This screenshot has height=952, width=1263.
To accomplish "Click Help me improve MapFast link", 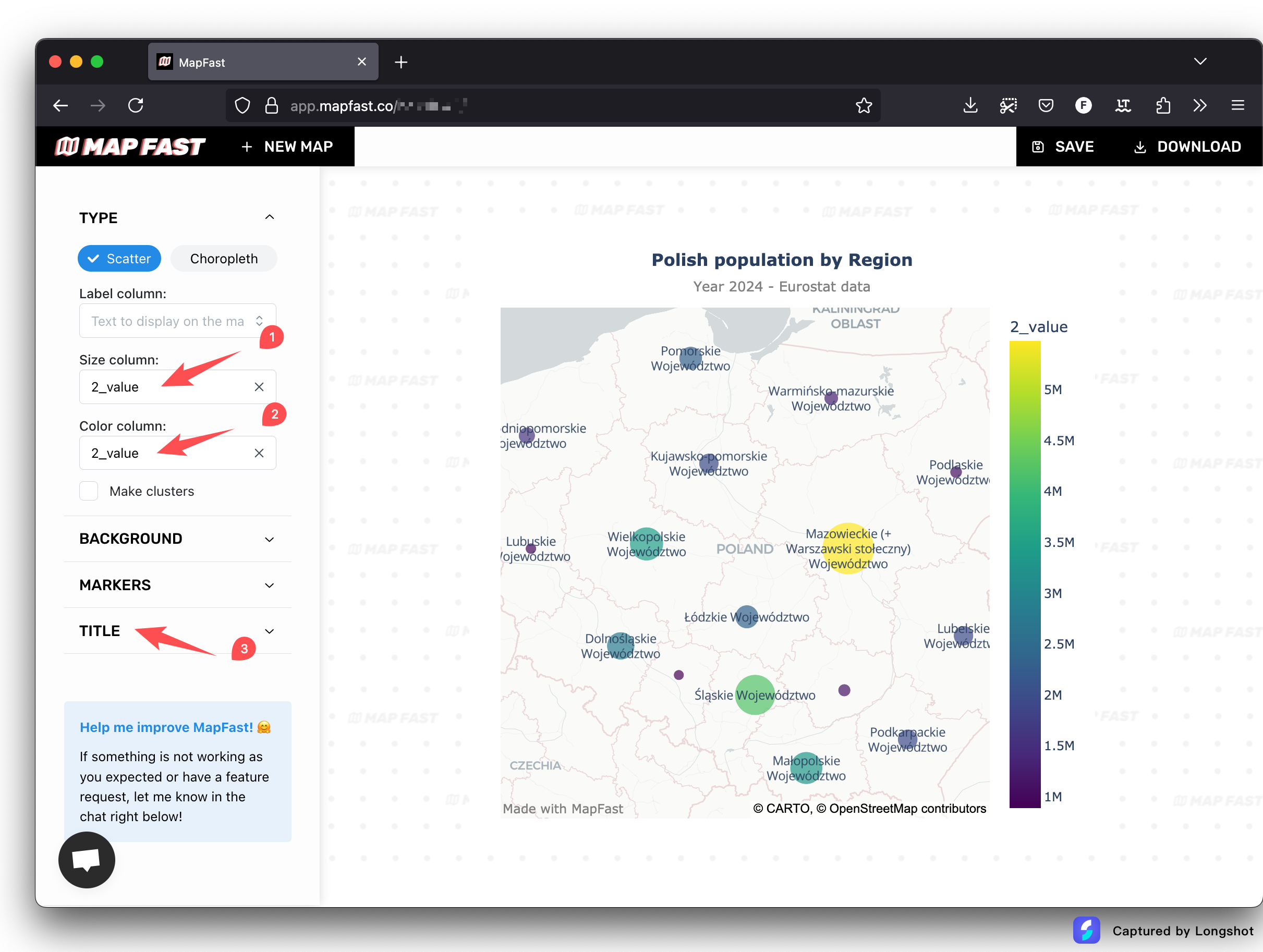I will (x=166, y=727).
